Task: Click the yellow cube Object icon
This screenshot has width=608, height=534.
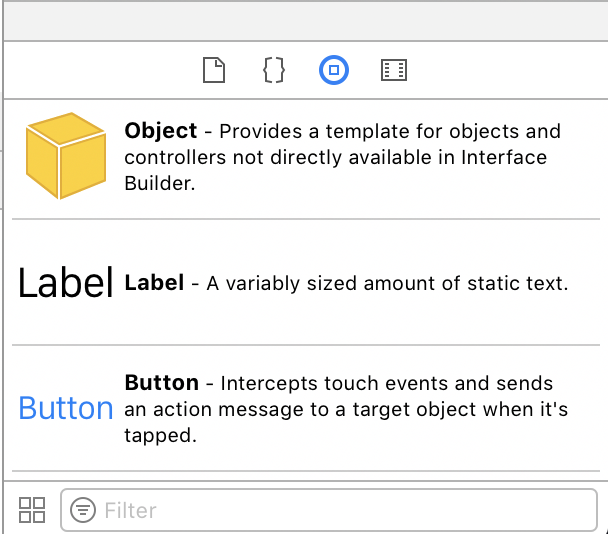Action: (66, 156)
